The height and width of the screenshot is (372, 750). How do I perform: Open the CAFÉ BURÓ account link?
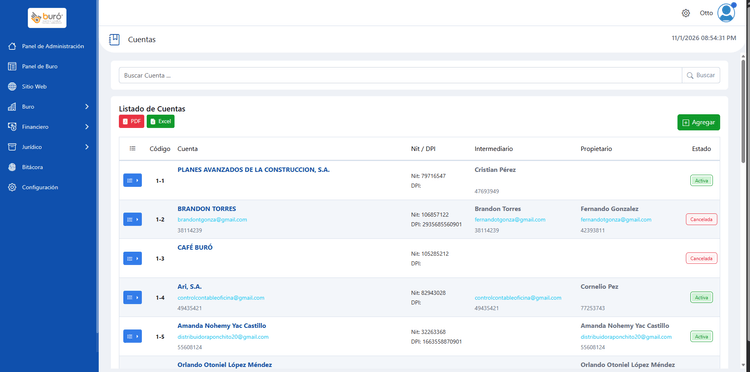(x=195, y=248)
